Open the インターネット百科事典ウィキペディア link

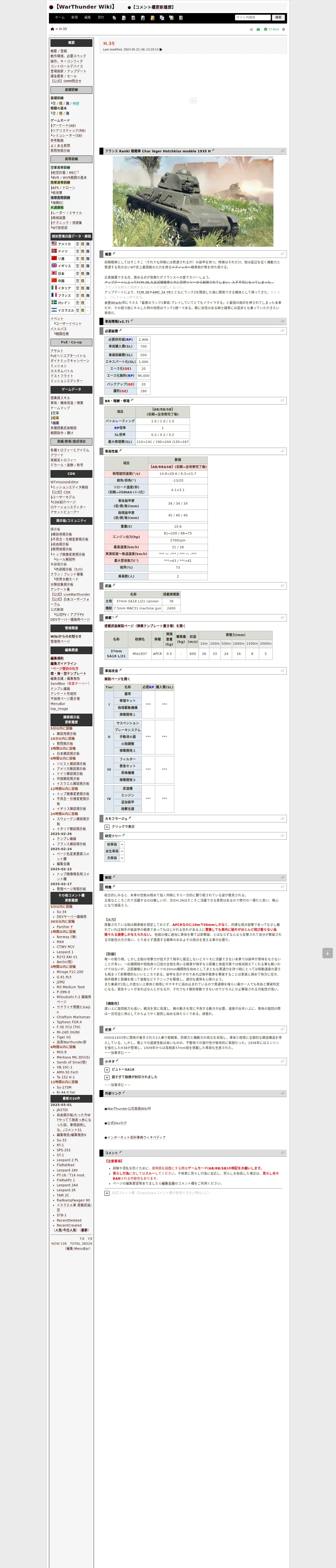137,1137
